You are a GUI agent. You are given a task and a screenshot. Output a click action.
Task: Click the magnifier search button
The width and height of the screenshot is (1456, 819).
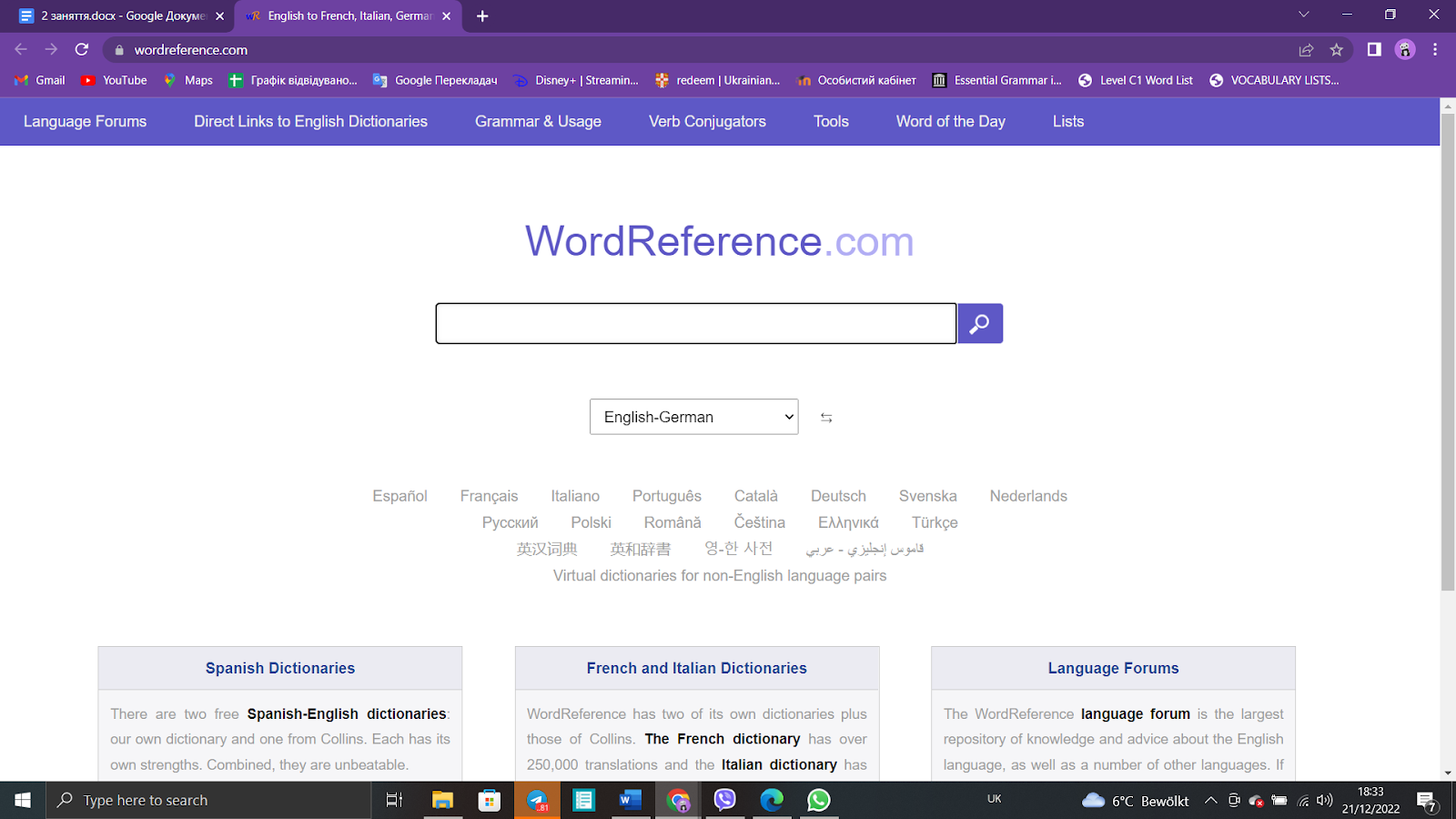pos(980,323)
